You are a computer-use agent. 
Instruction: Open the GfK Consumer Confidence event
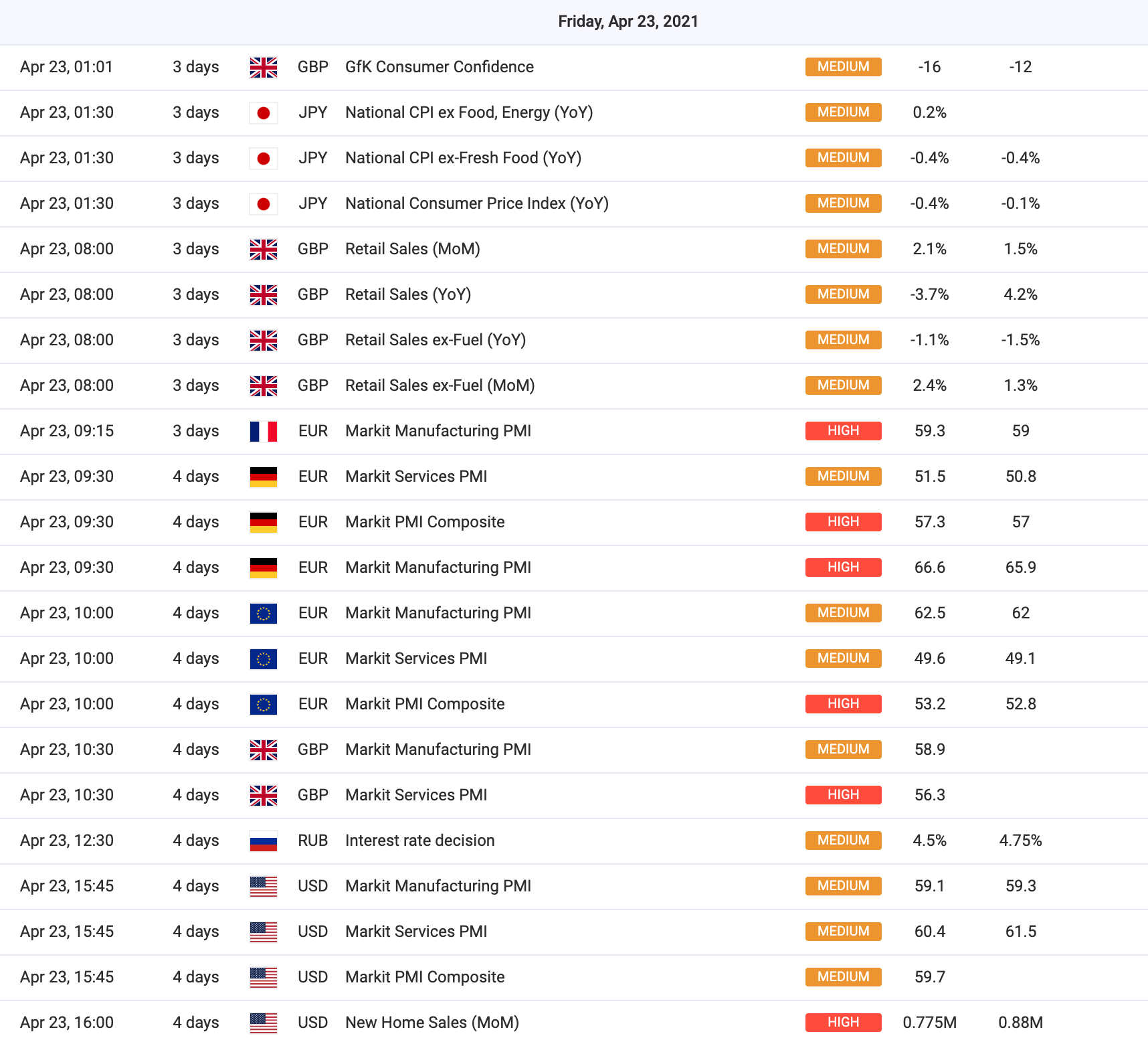point(440,67)
